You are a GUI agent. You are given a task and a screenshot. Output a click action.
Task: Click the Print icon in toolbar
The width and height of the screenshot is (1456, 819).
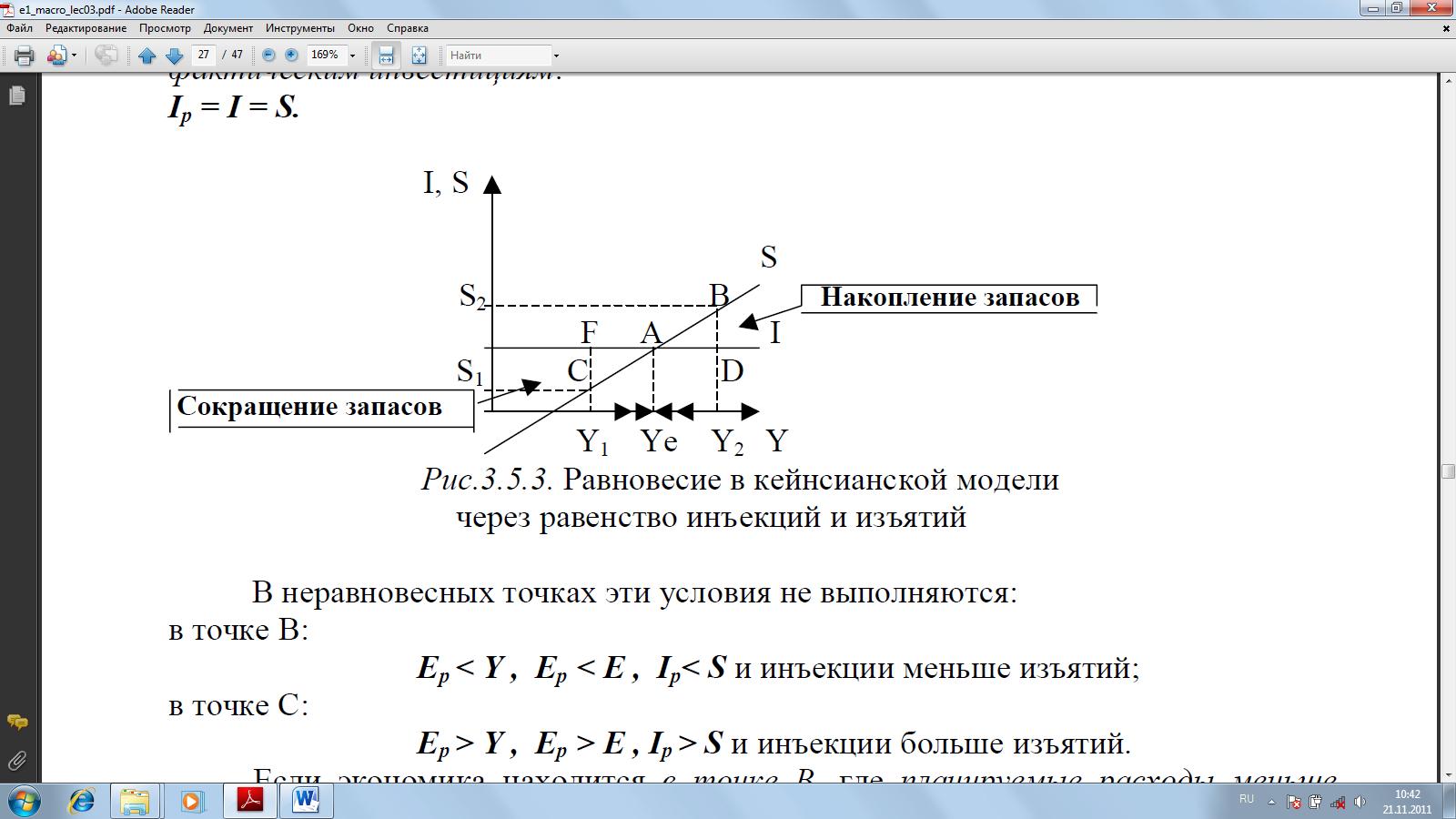click(x=25, y=56)
